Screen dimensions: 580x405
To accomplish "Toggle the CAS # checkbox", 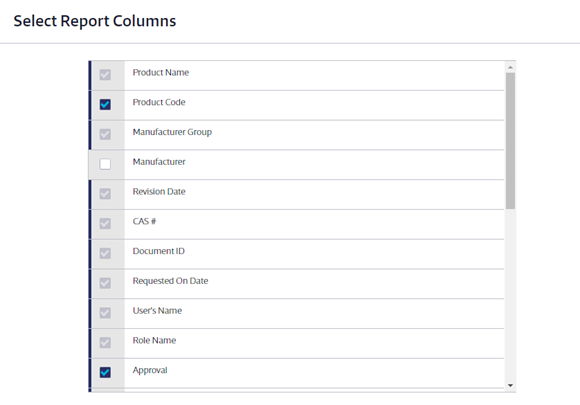I will (105, 223).
